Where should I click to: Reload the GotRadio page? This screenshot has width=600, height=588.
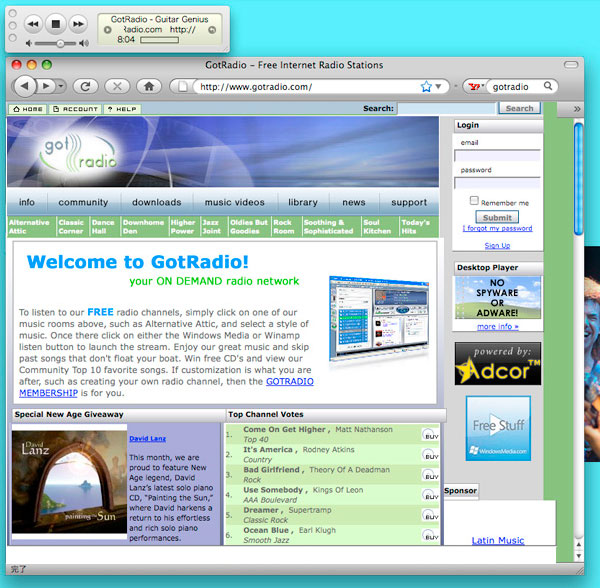[x=85, y=86]
